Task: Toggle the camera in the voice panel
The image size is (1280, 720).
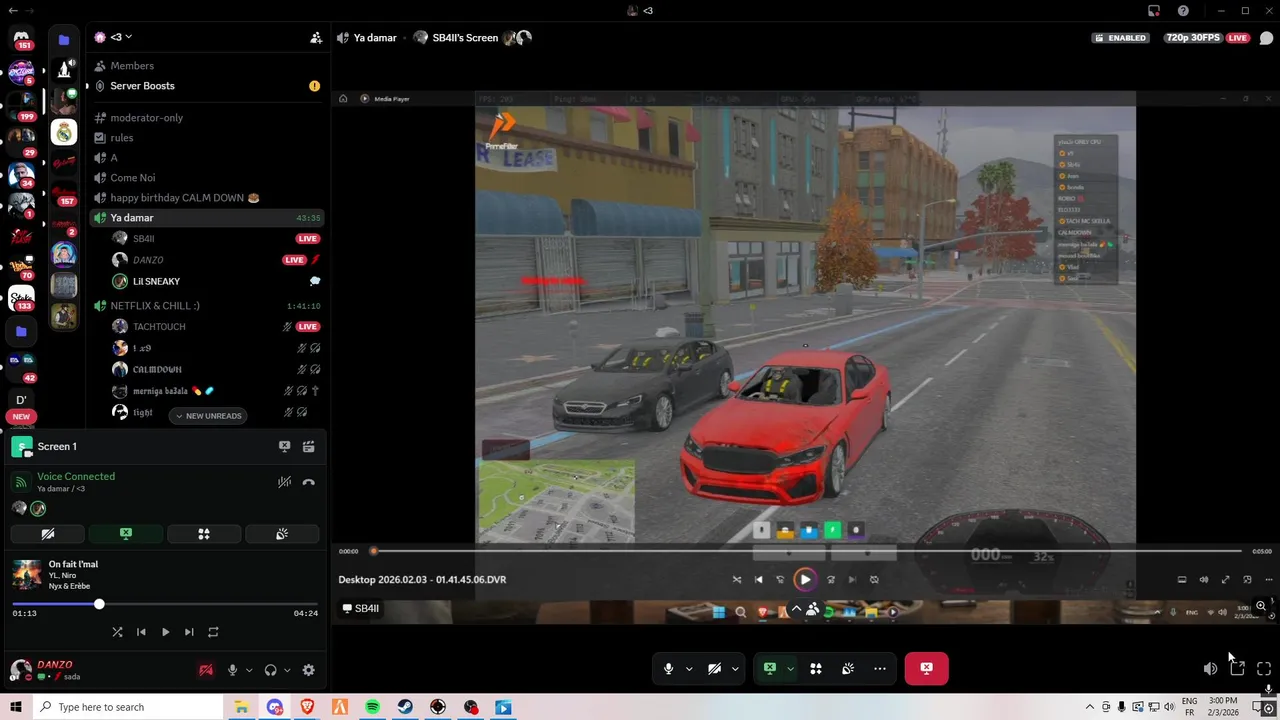Action: coord(47,534)
